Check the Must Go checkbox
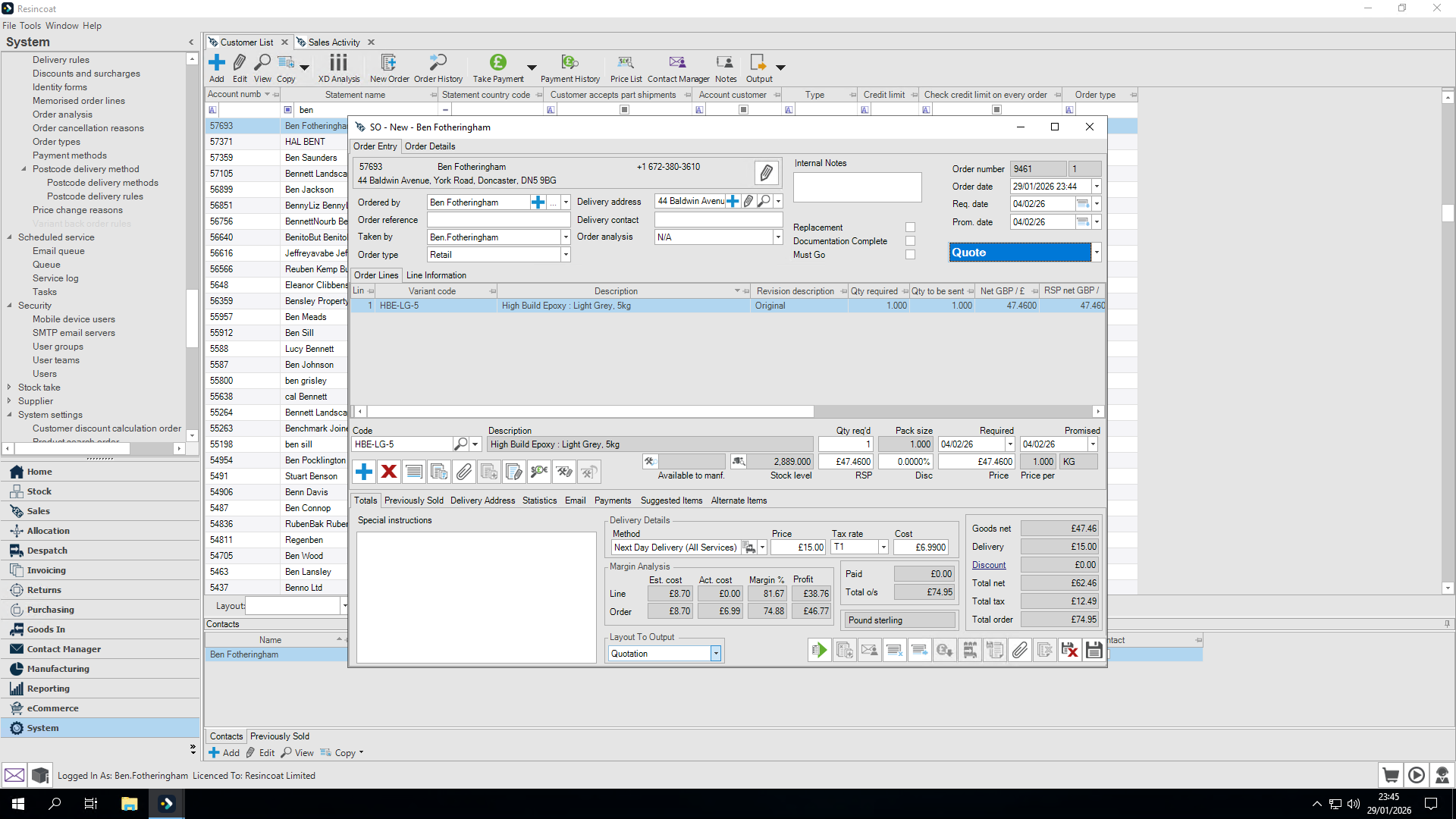 click(x=910, y=255)
